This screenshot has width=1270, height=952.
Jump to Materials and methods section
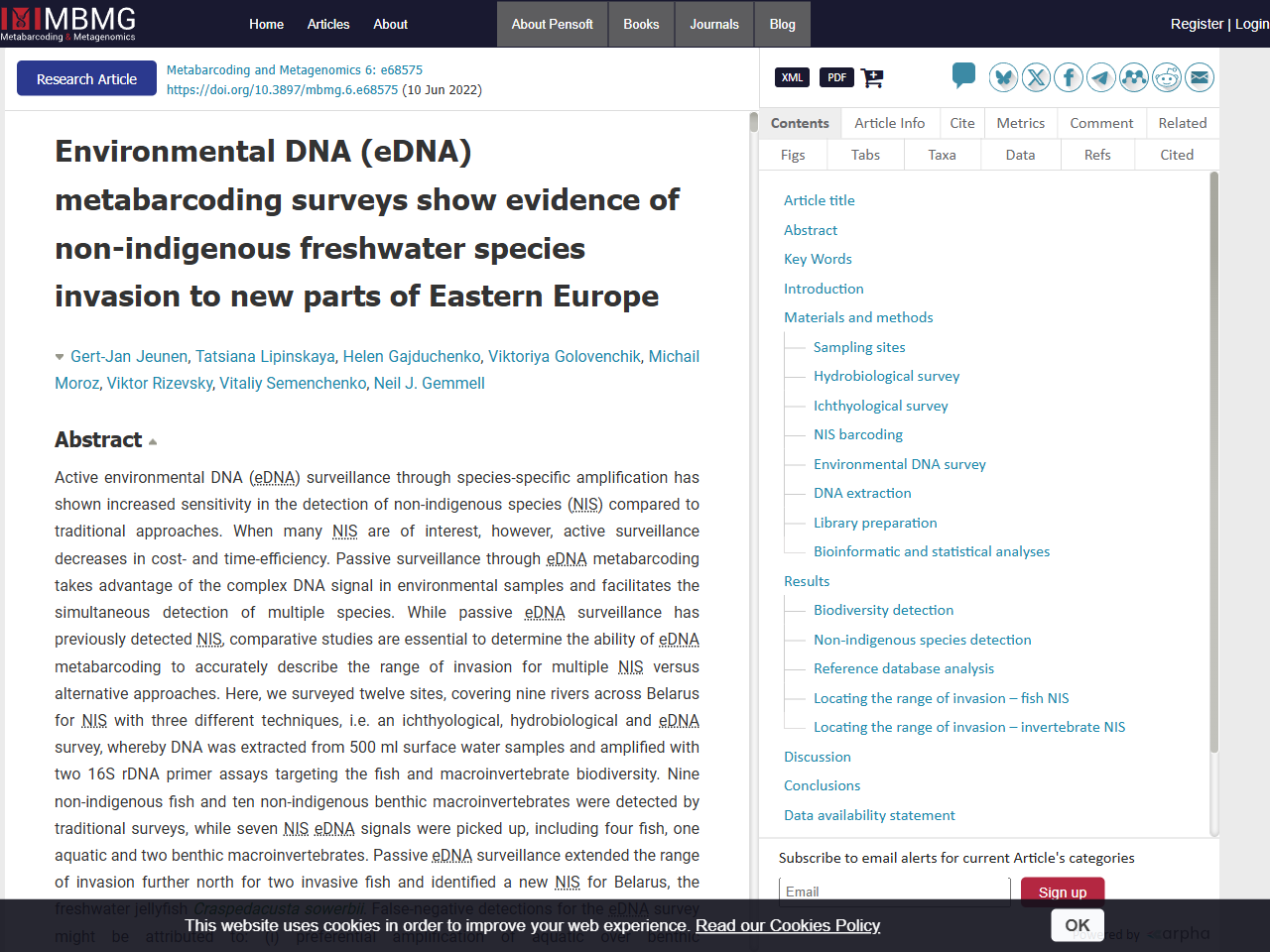coord(858,317)
